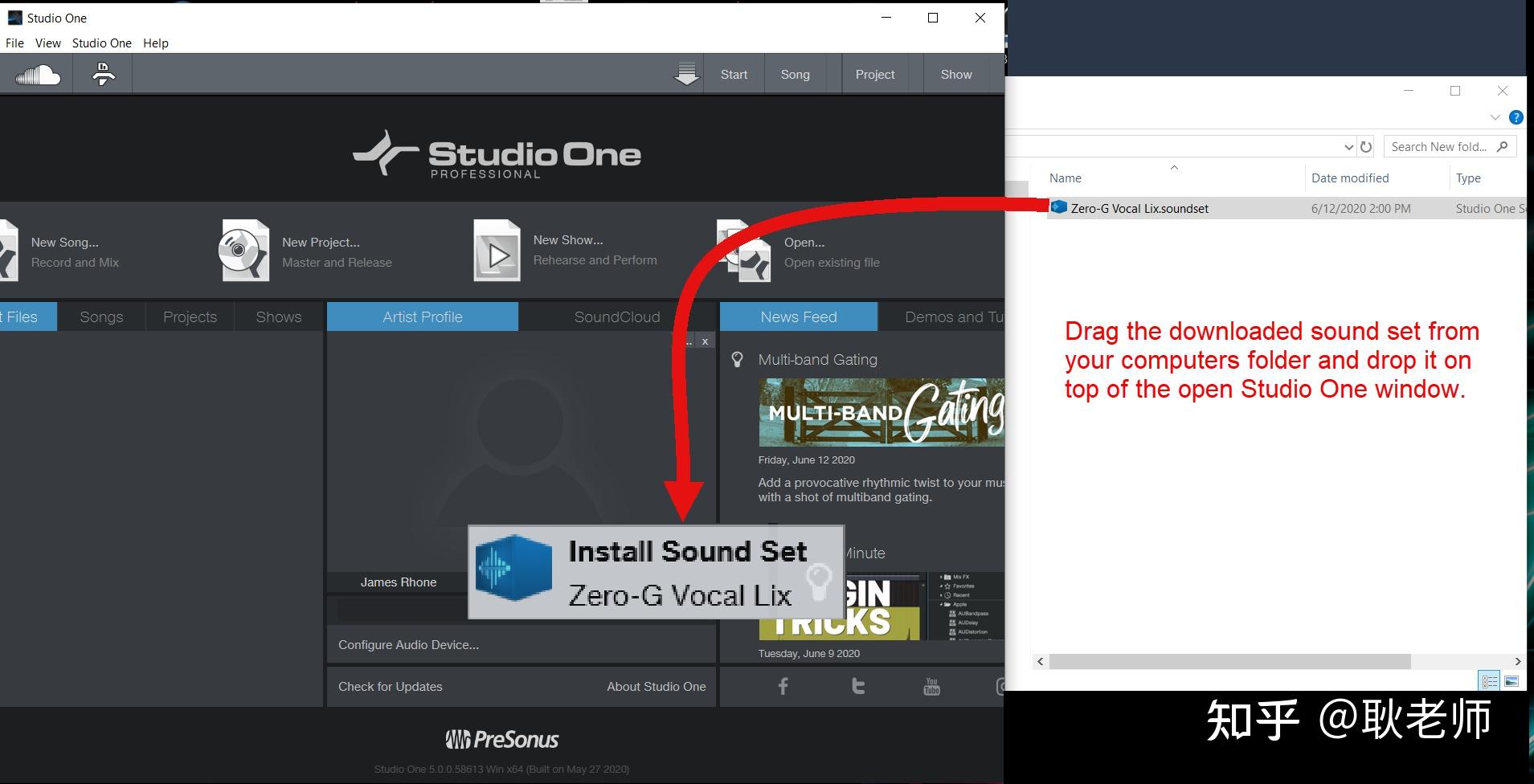
Task: Click the Explorer scrollbar left arrow
Action: (x=1041, y=661)
